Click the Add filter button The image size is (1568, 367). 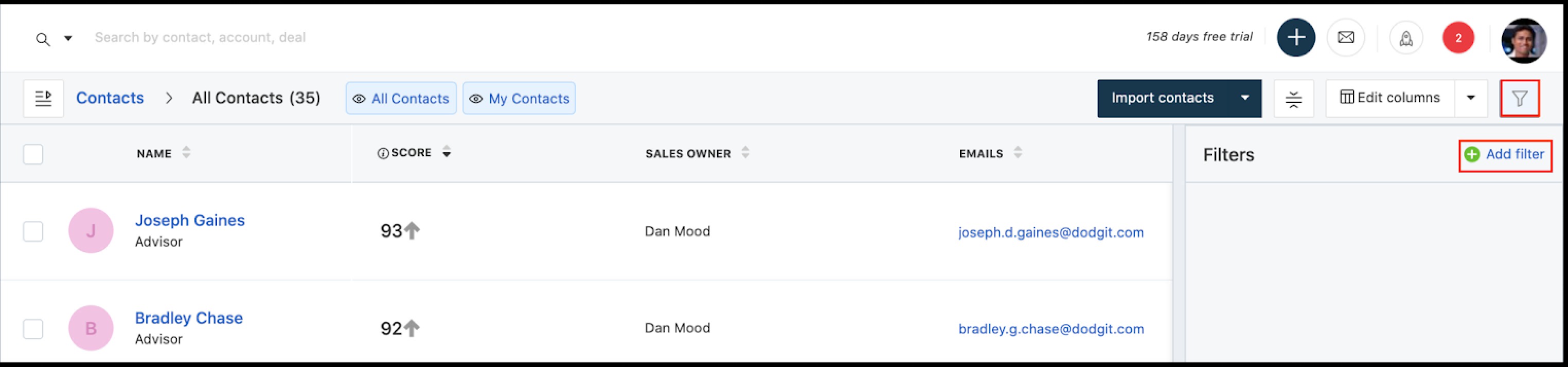pyautogui.click(x=1504, y=155)
